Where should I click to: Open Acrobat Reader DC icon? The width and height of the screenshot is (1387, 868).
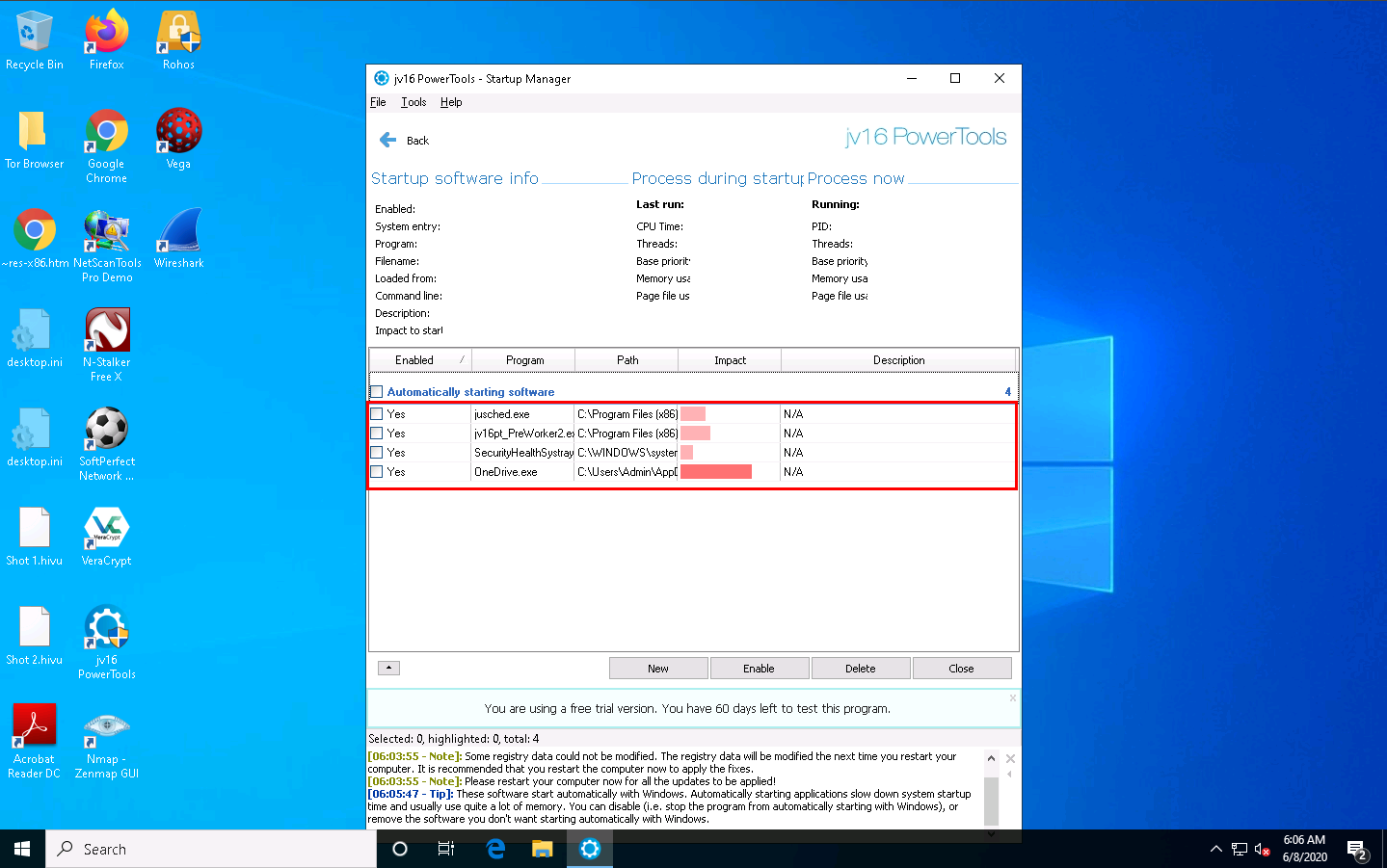pyautogui.click(x=35, y=742)
